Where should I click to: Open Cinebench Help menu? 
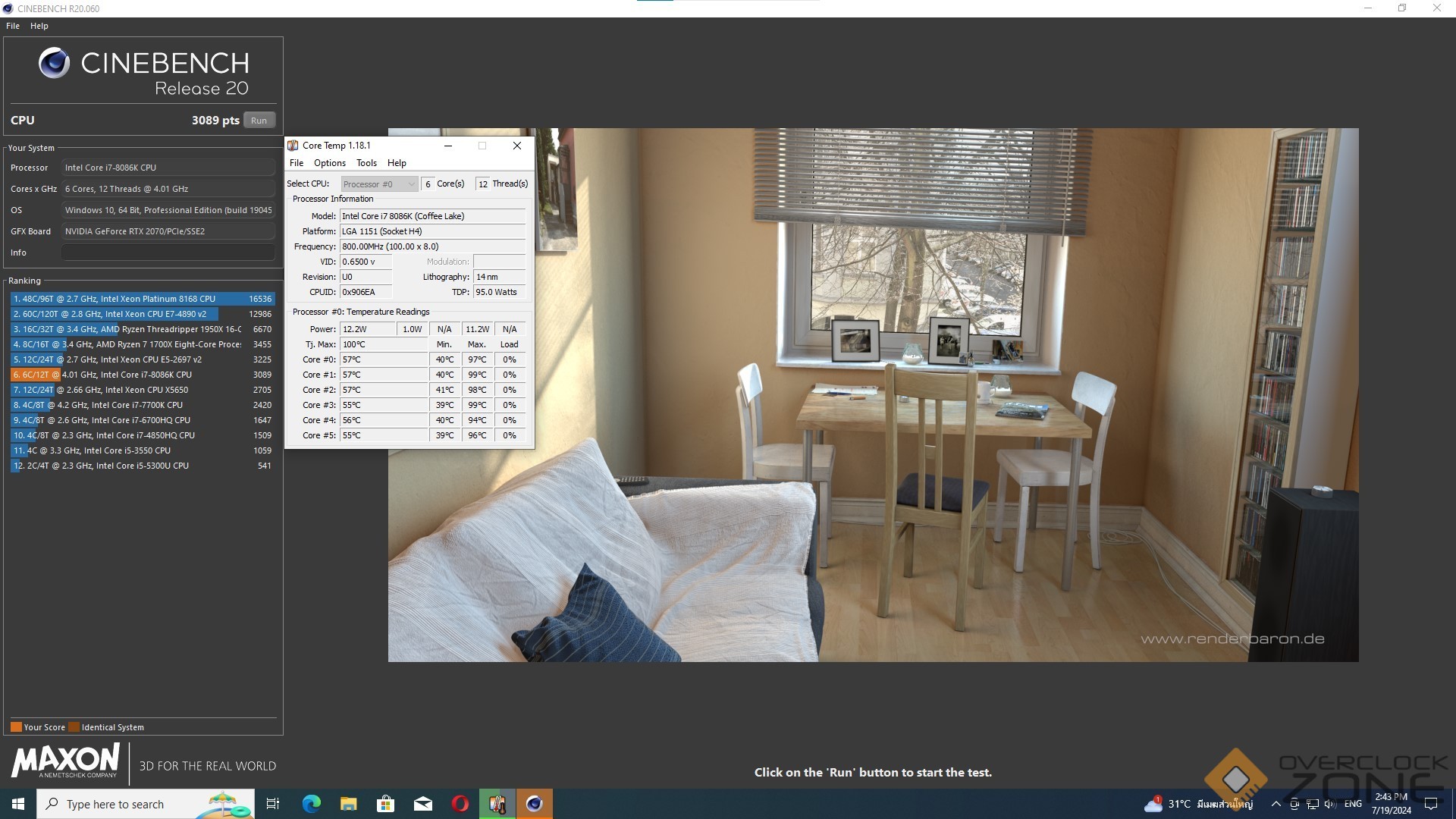pyautogui.click(x=39, y=26)
